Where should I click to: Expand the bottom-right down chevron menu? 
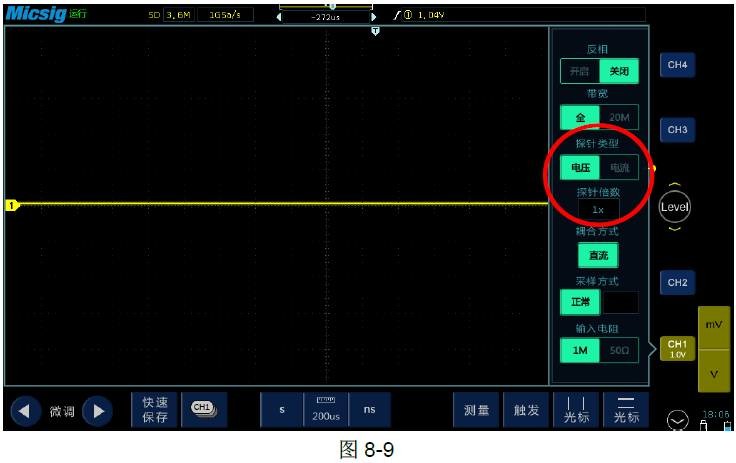tap(677, 419)
